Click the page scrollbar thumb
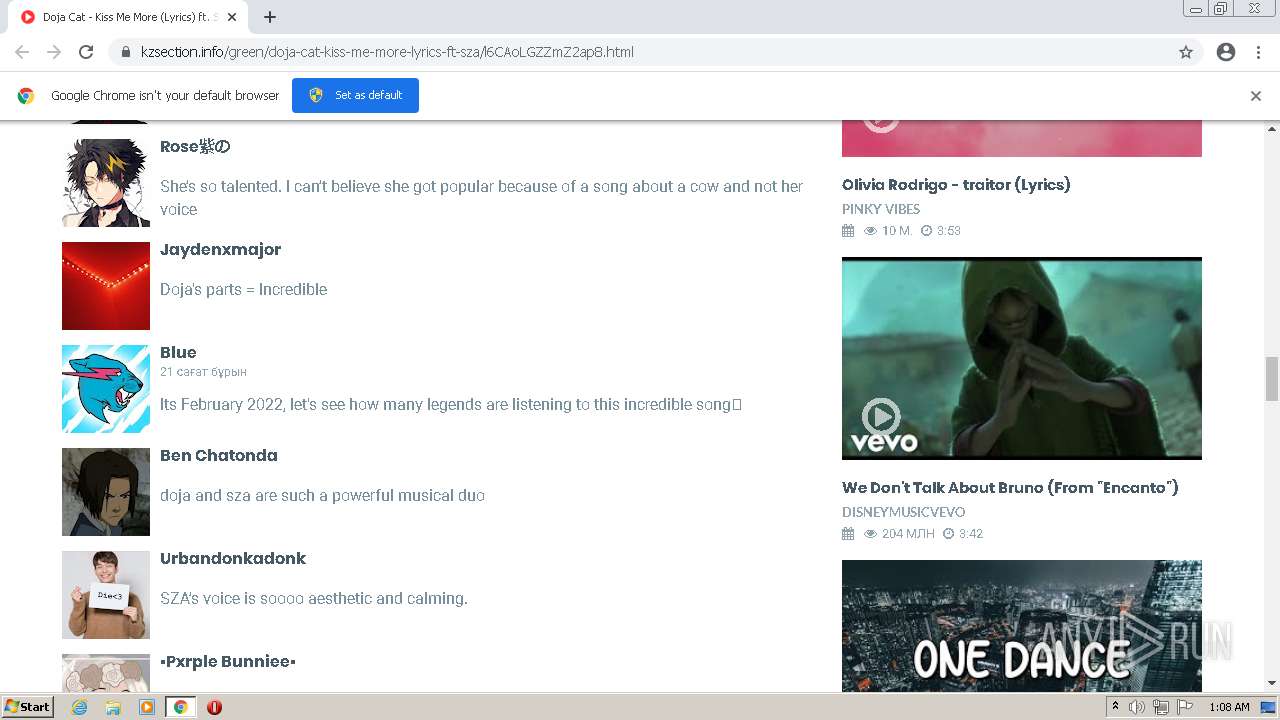The width and height of the screenshot is (1280, 720). click(1272, 378)
